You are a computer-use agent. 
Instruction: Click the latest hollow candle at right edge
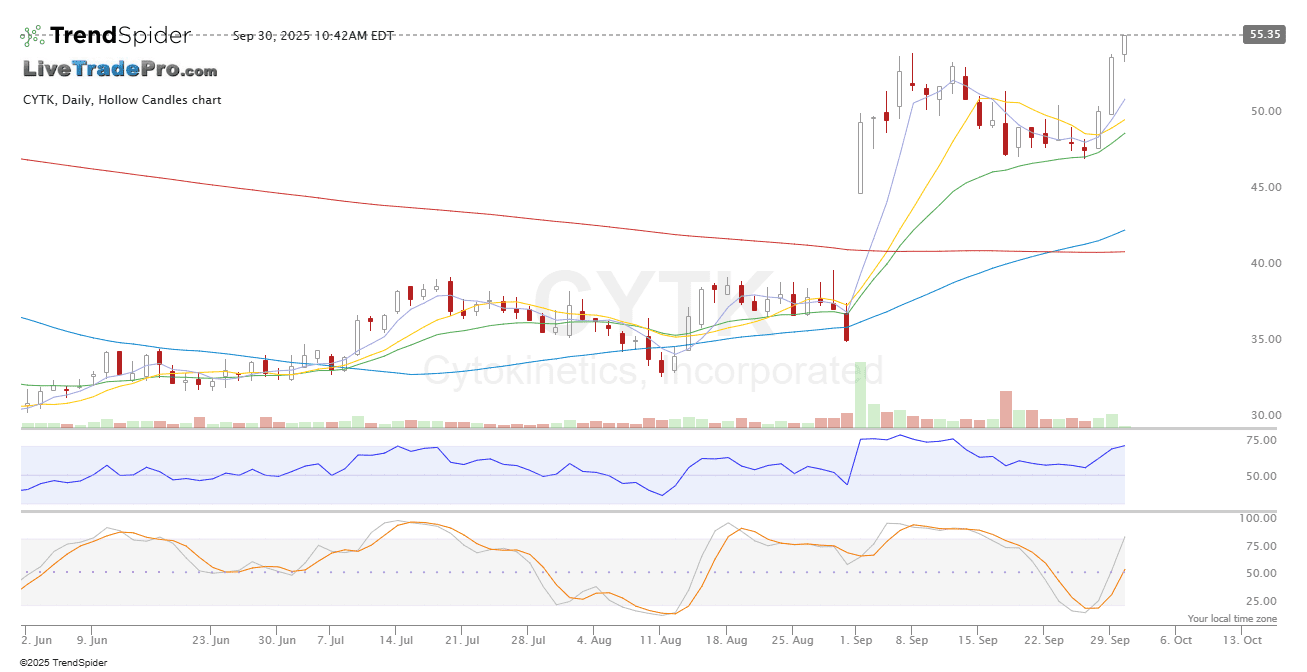1125,46
